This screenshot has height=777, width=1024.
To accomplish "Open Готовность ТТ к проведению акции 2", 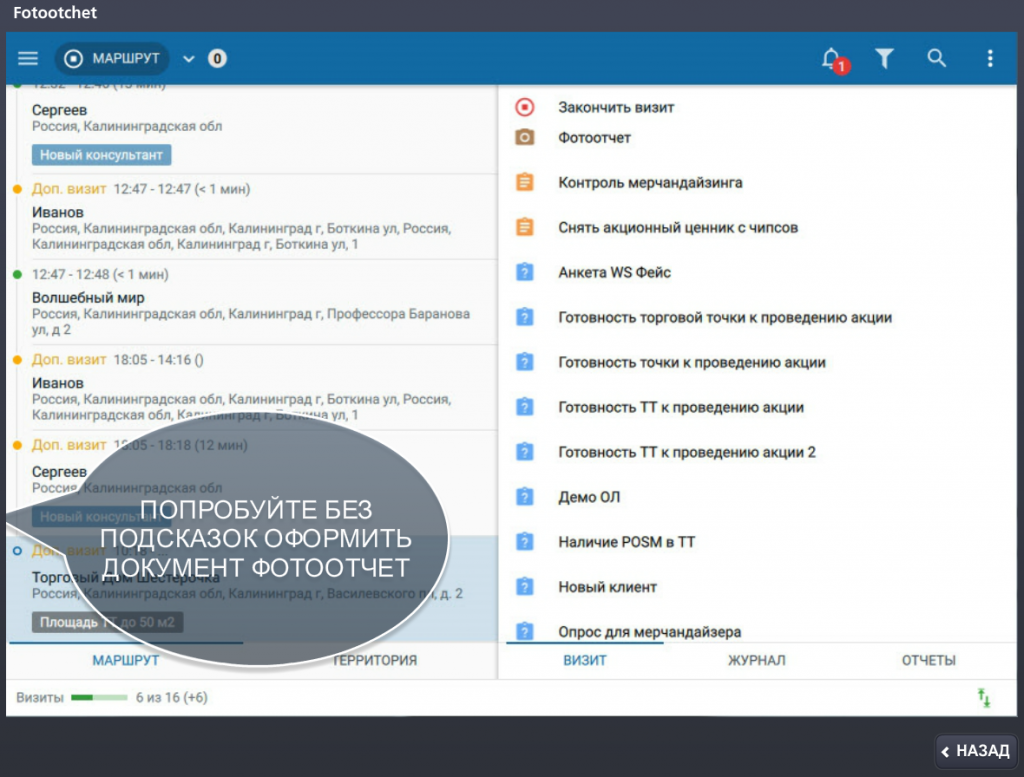I will [687, 453].
